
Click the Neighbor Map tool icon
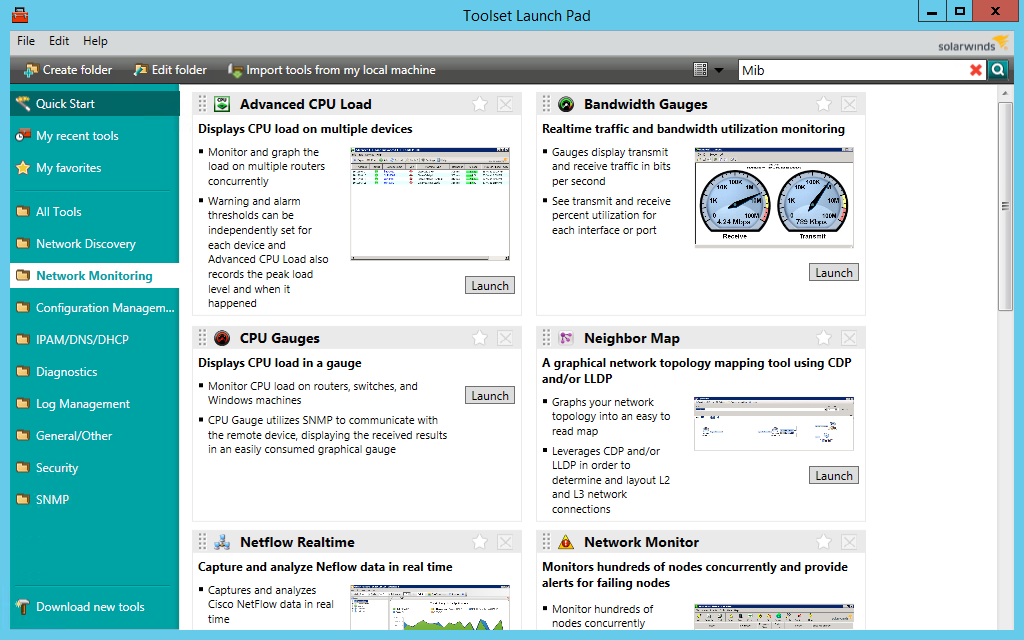pos(566,338)
